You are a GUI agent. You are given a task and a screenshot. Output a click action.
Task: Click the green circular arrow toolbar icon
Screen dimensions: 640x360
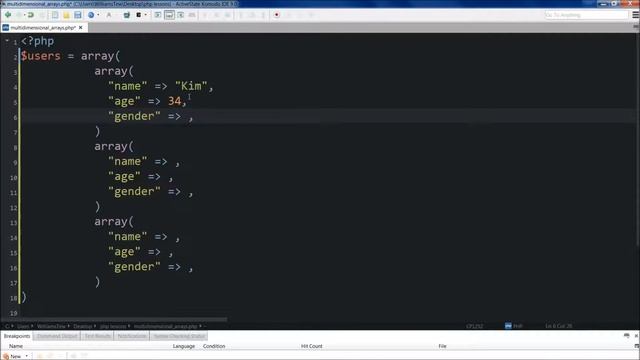tap(31, 15)
